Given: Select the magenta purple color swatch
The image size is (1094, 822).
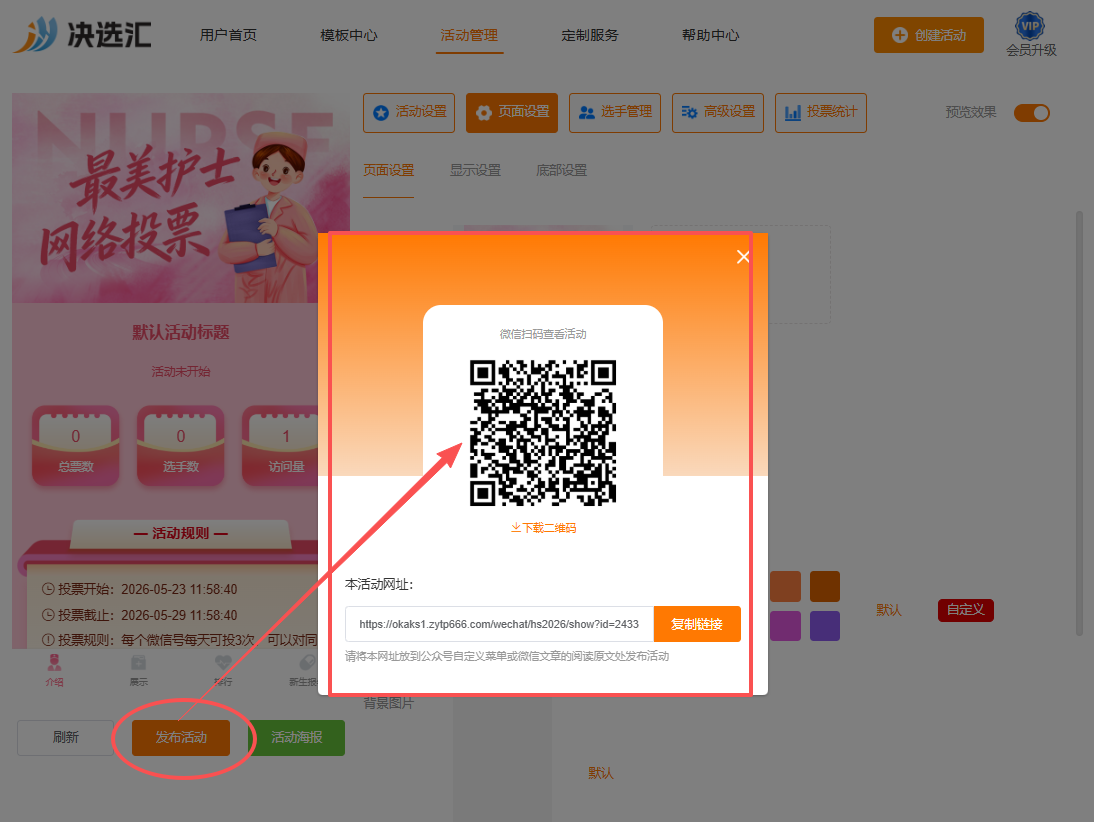Looking at the screenshot, I should (785, 626).
